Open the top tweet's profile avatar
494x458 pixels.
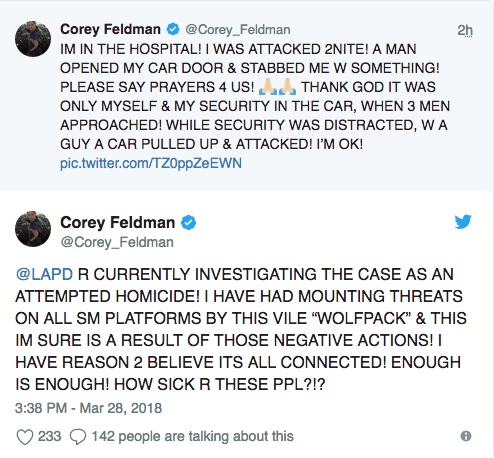coord(33,39)
